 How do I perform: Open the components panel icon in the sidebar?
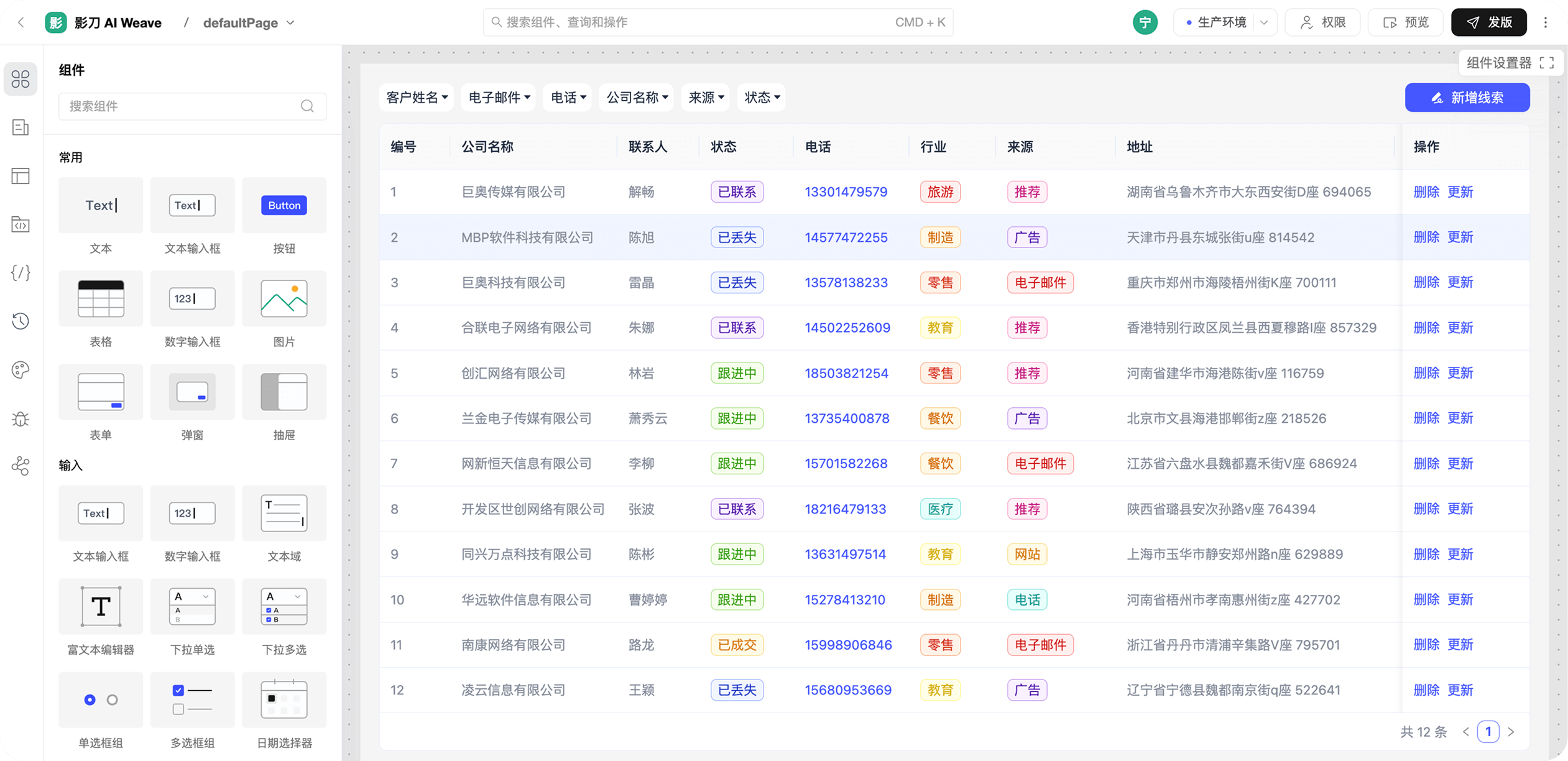click(x=21, y=79)
